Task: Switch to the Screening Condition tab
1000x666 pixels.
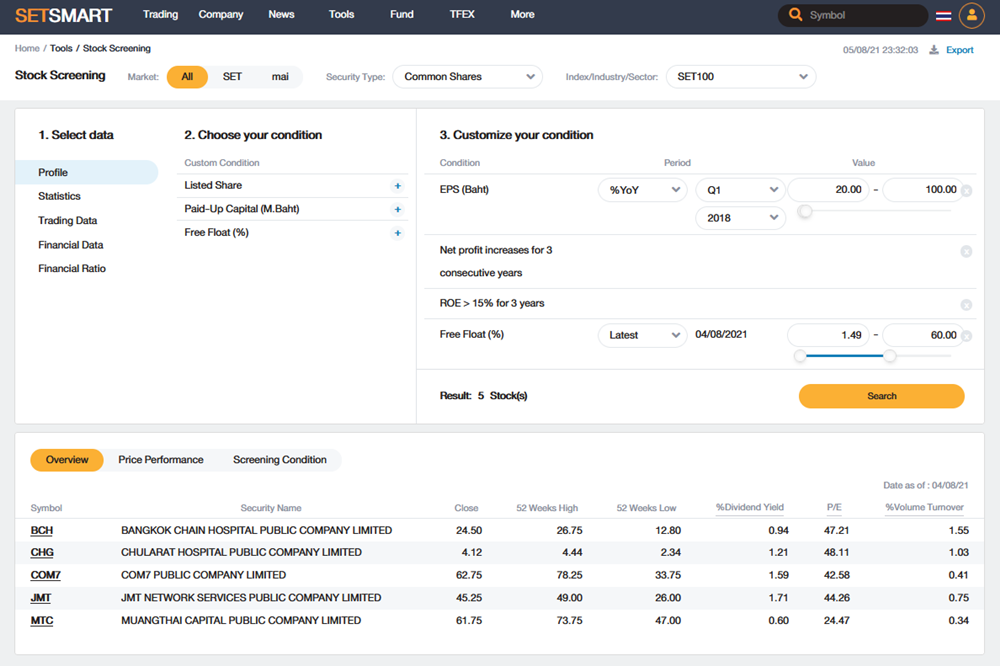Action: coord(279,460)
